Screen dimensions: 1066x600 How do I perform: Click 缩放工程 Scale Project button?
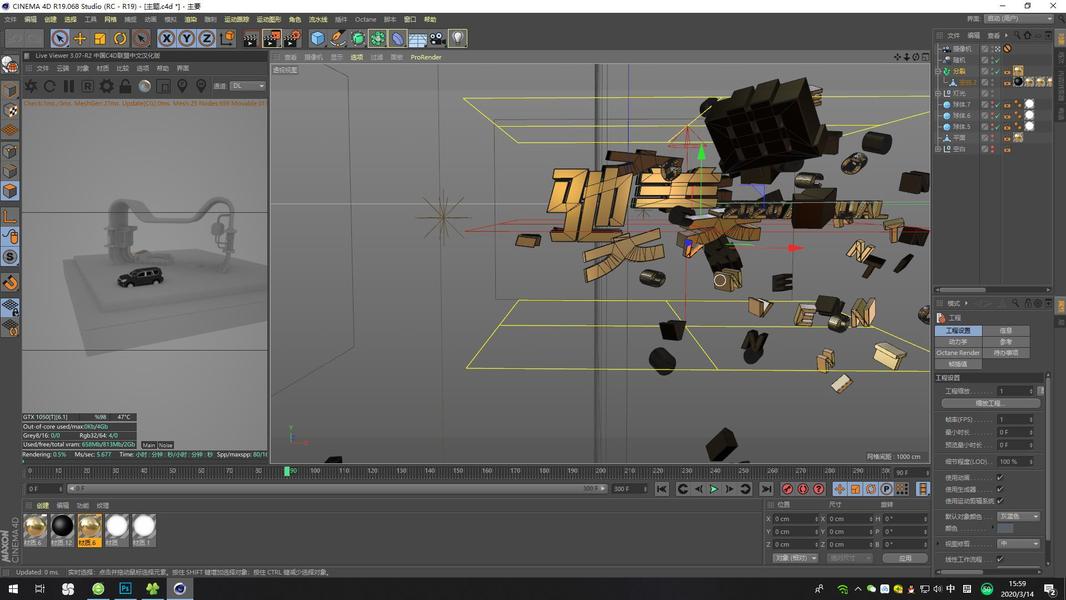tap(991, 403)
